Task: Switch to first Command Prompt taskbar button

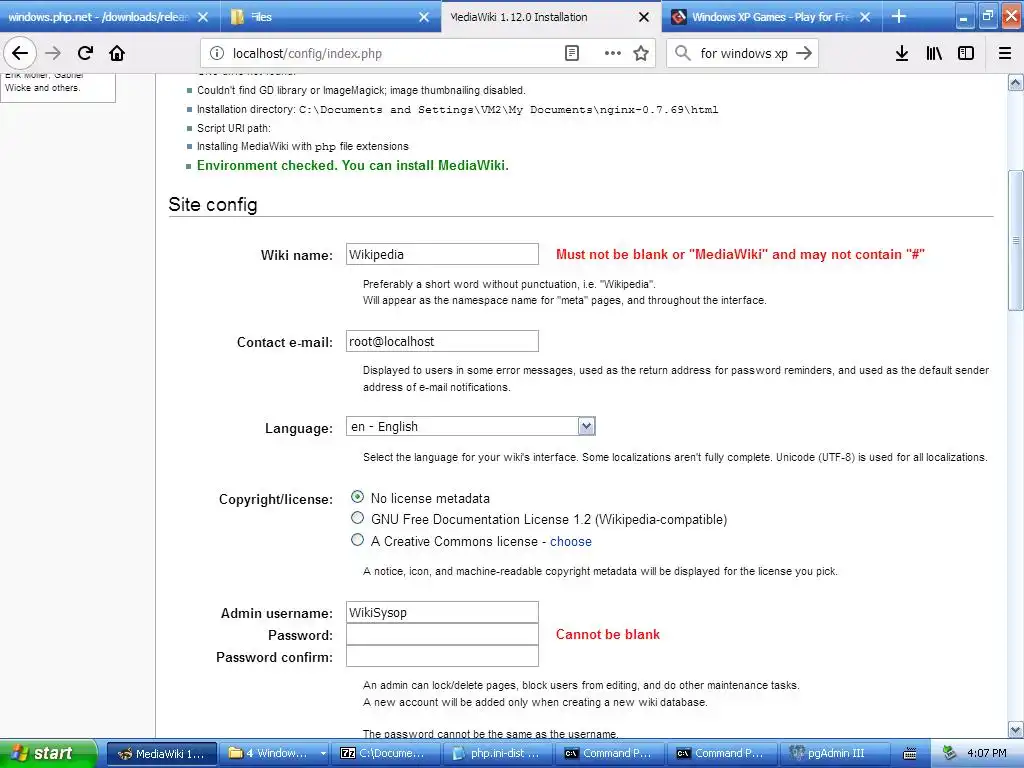Action: point(611,754)
